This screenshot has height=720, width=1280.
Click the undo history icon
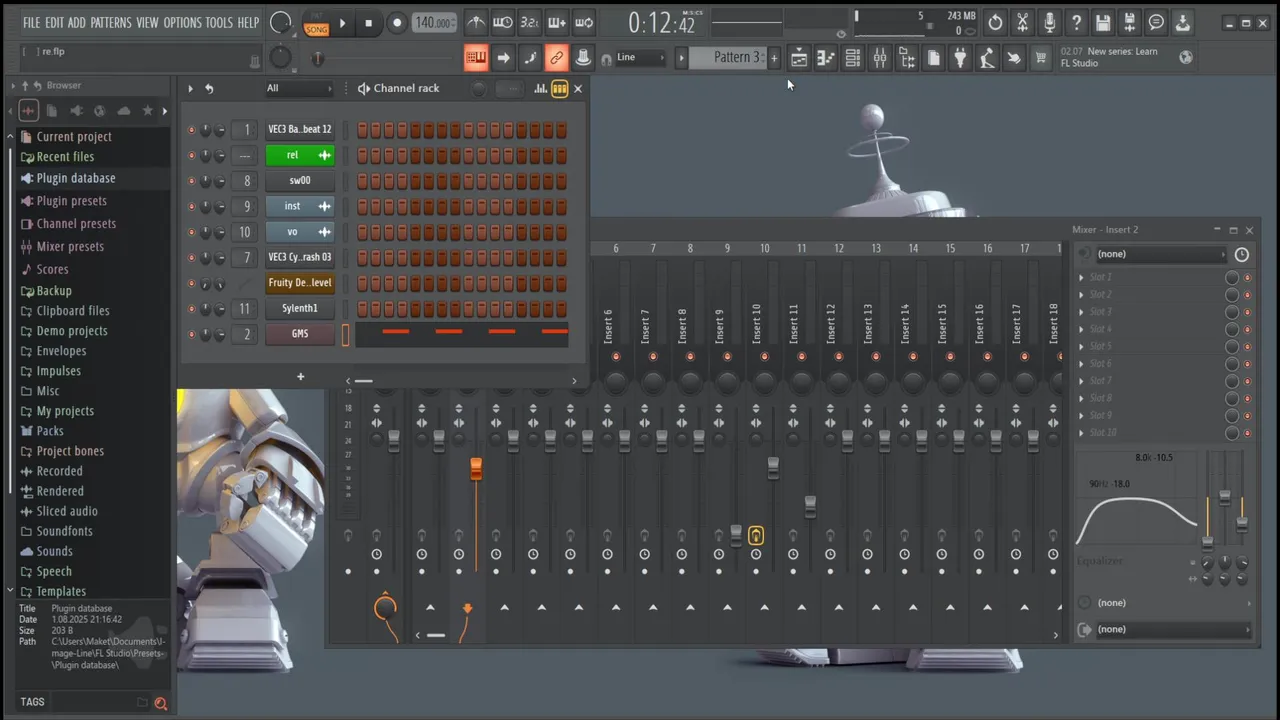[995, 22]
